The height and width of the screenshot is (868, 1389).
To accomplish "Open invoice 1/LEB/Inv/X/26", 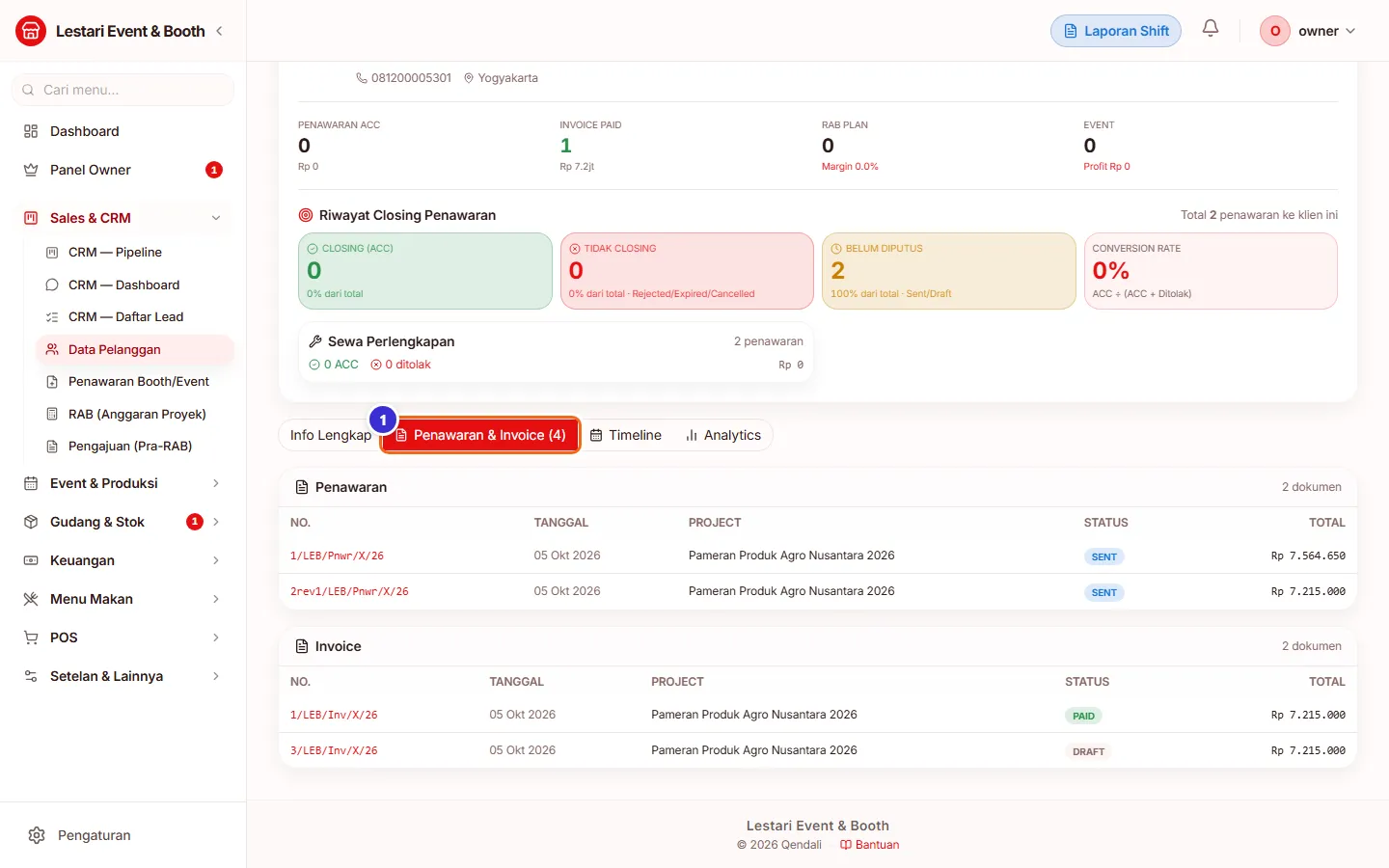I will tap(334, 715).
